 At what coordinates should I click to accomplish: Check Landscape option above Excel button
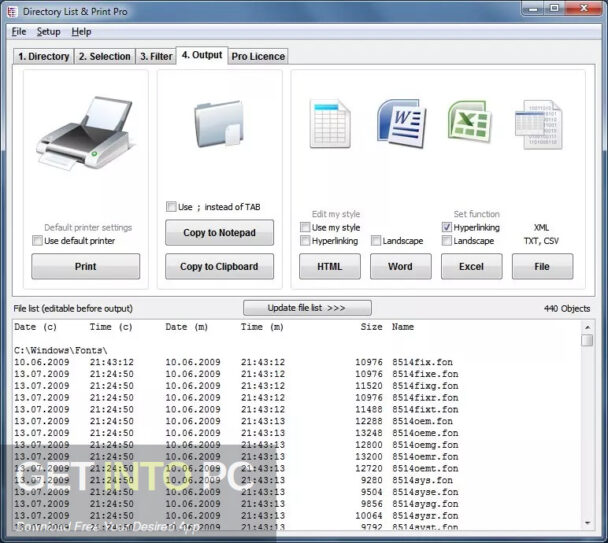point(447,240)
